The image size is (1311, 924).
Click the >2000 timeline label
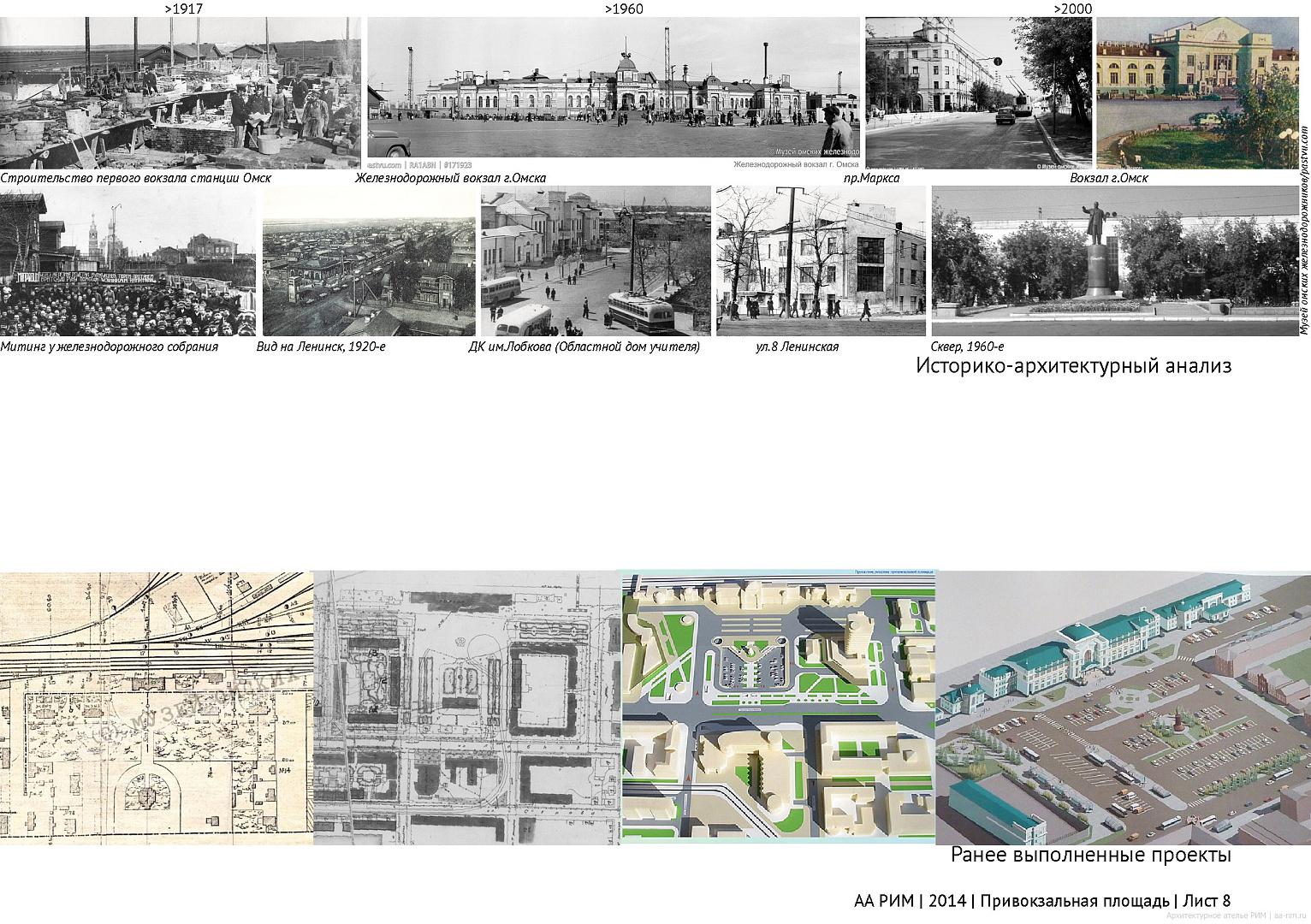(1072, 9)
